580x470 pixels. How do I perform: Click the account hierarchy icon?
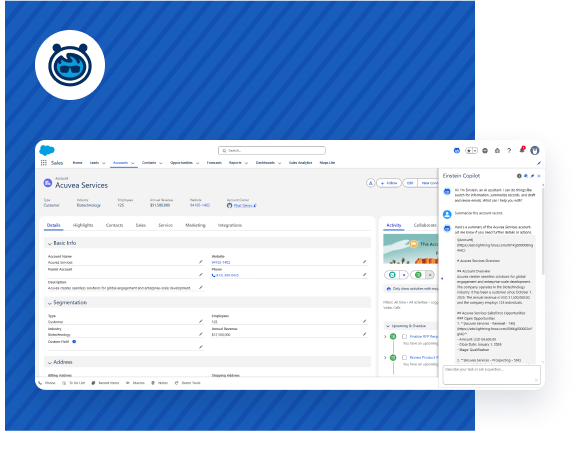tap(370, 183)
